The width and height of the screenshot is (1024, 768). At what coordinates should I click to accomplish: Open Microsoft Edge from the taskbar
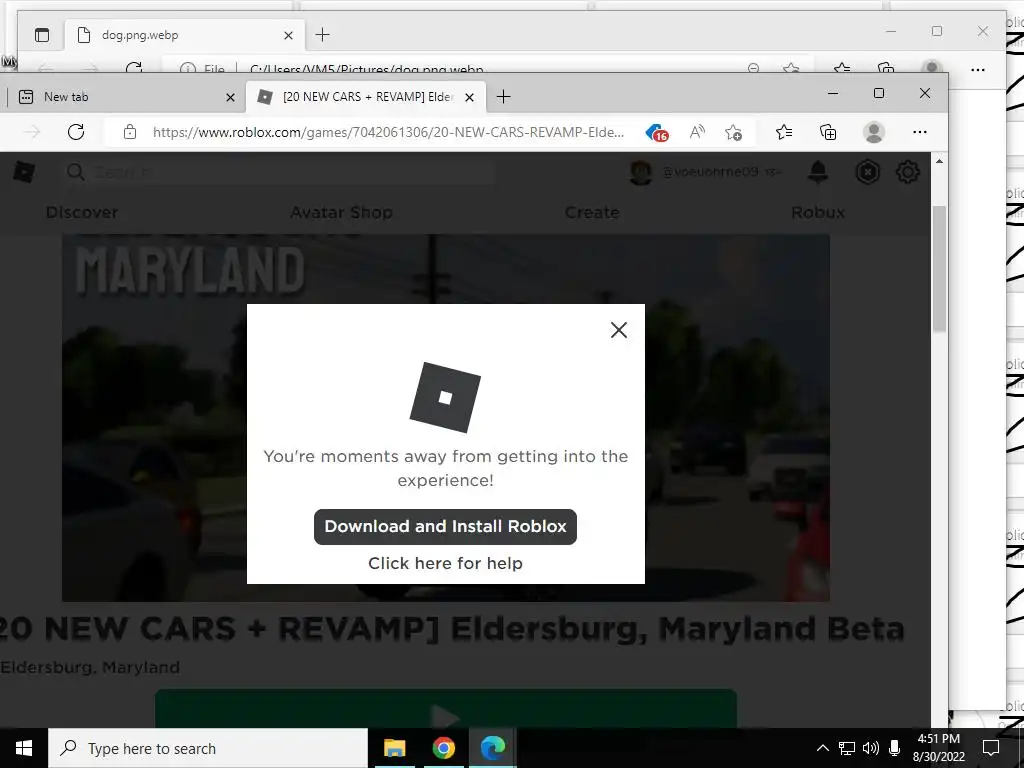[493, 748]
